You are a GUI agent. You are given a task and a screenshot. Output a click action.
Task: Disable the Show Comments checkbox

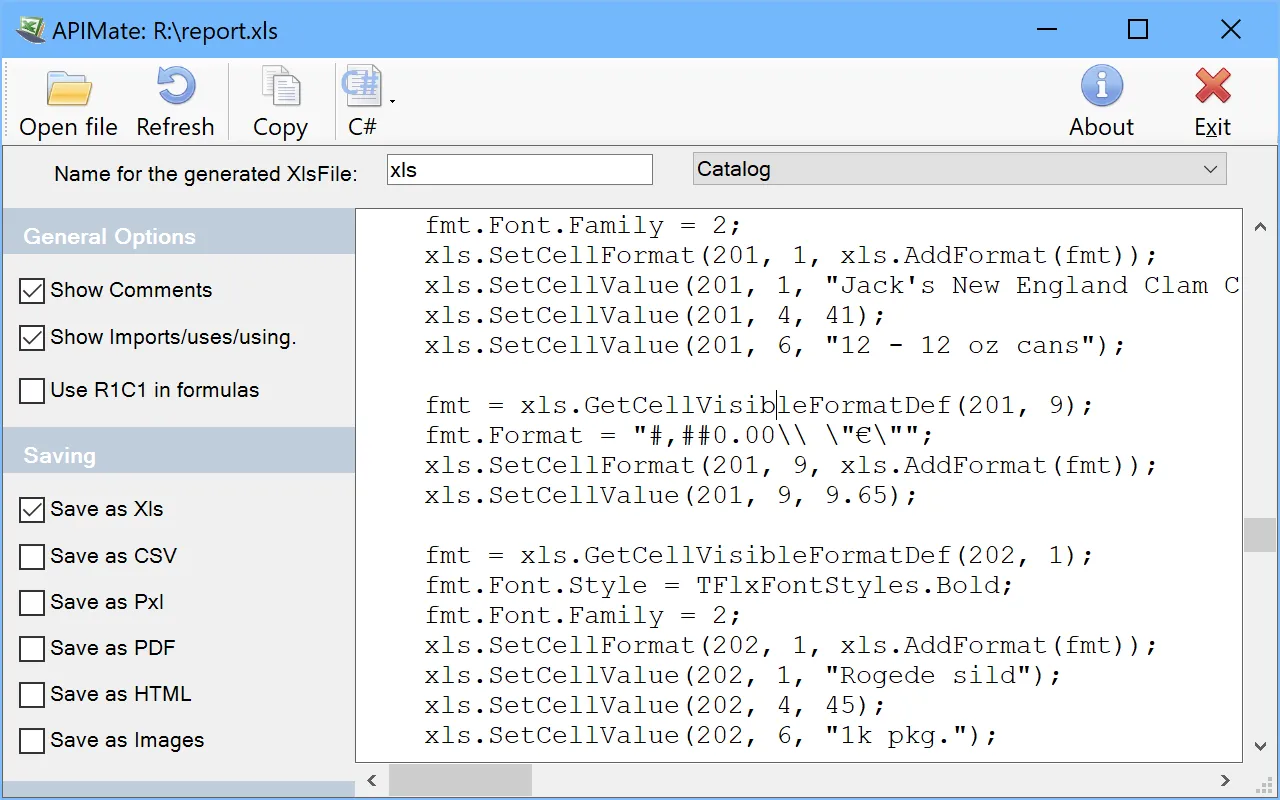pos(32,291)
